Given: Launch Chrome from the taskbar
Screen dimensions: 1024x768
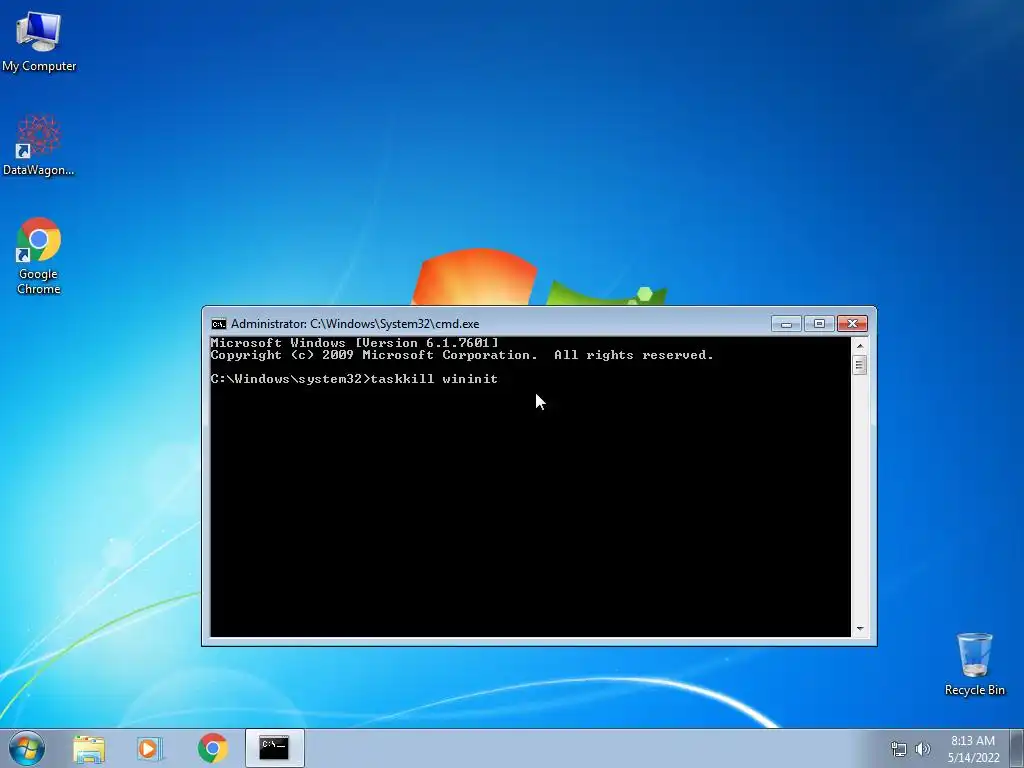Looking at the screenshot, I should tap(212, 748).
